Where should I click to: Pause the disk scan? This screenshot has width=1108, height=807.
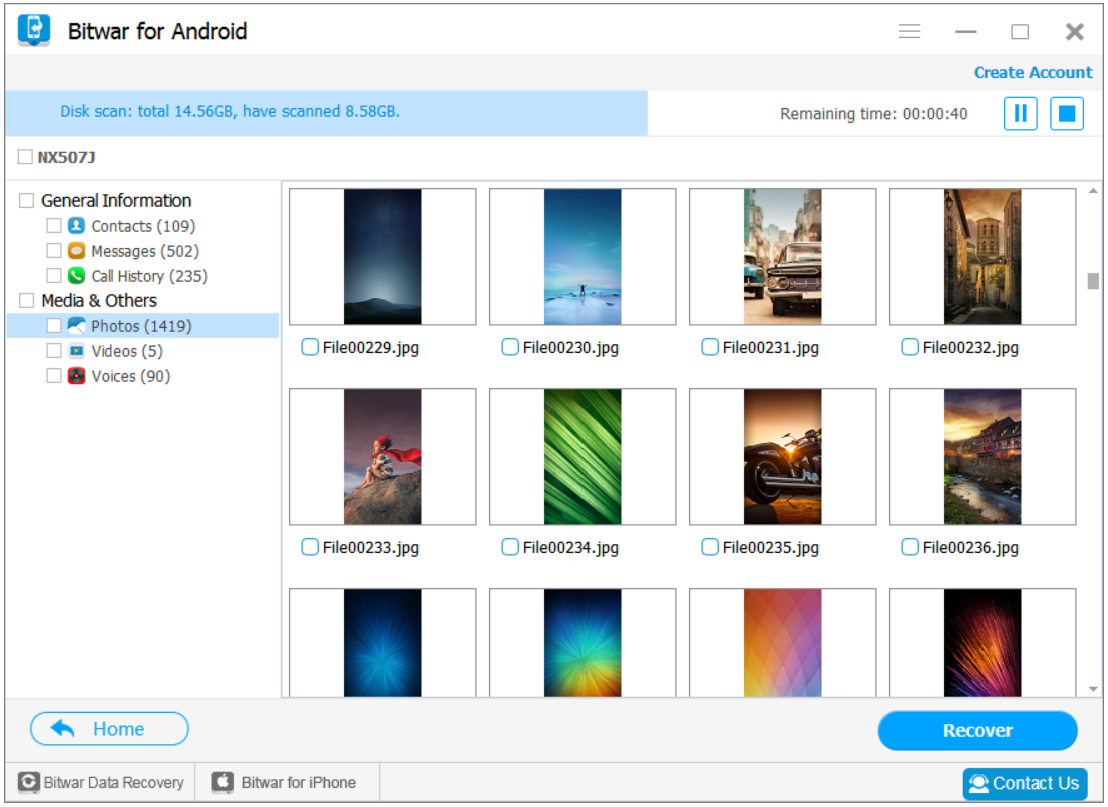1020,113
